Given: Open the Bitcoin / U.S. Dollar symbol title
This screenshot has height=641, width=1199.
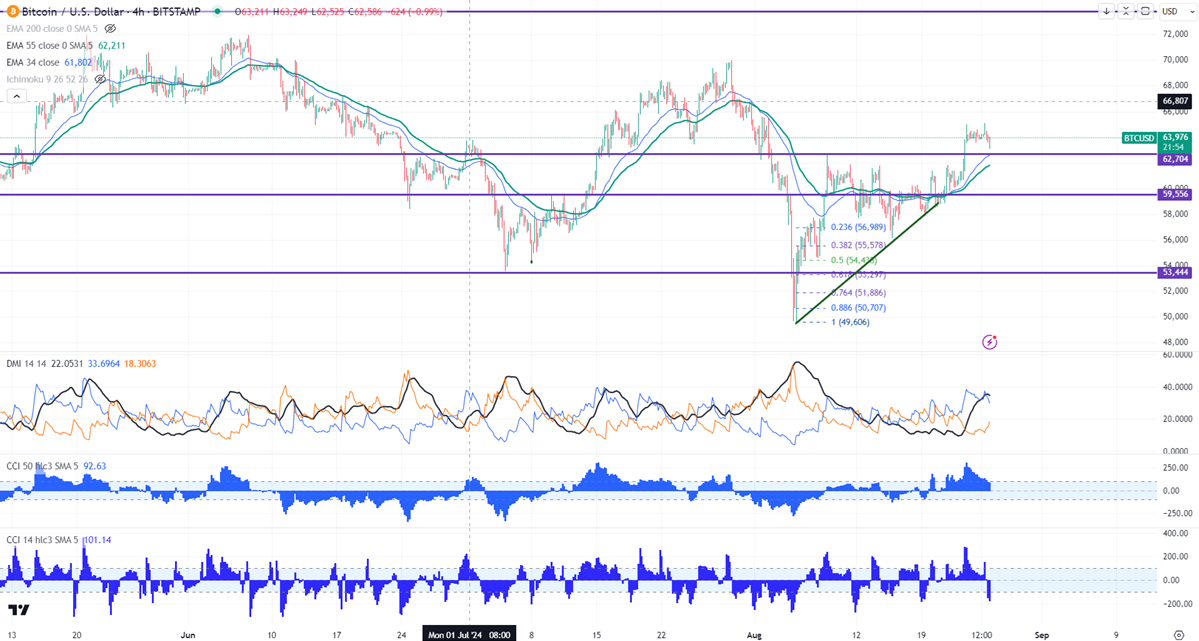Looking at the screenshot, I should [111, 11].
